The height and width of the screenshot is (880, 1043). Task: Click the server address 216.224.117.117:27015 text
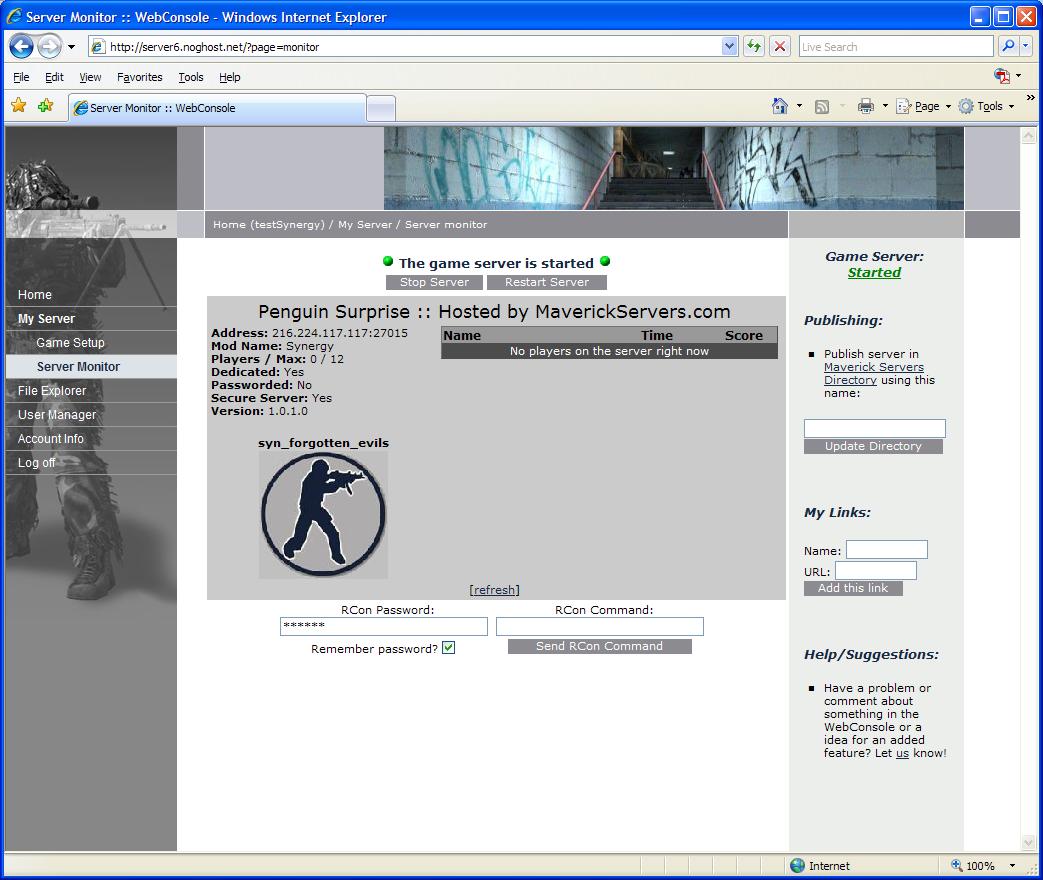(x=339, y=333)
